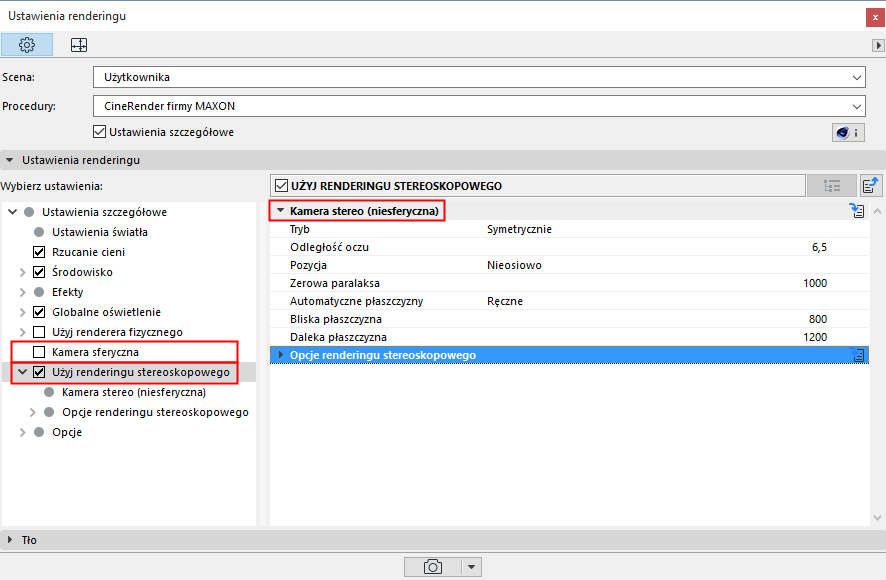Toggle Ustawienia szczegółowe checkbox
Screen dimensions: 886x580
(x=99, y=132)
